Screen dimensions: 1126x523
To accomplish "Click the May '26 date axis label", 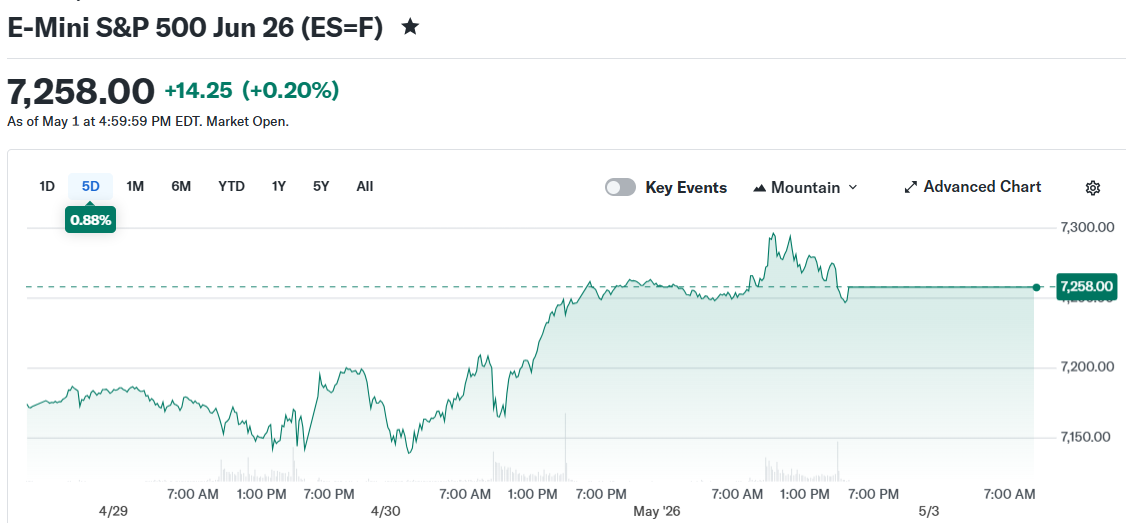I will click(656, 512).
